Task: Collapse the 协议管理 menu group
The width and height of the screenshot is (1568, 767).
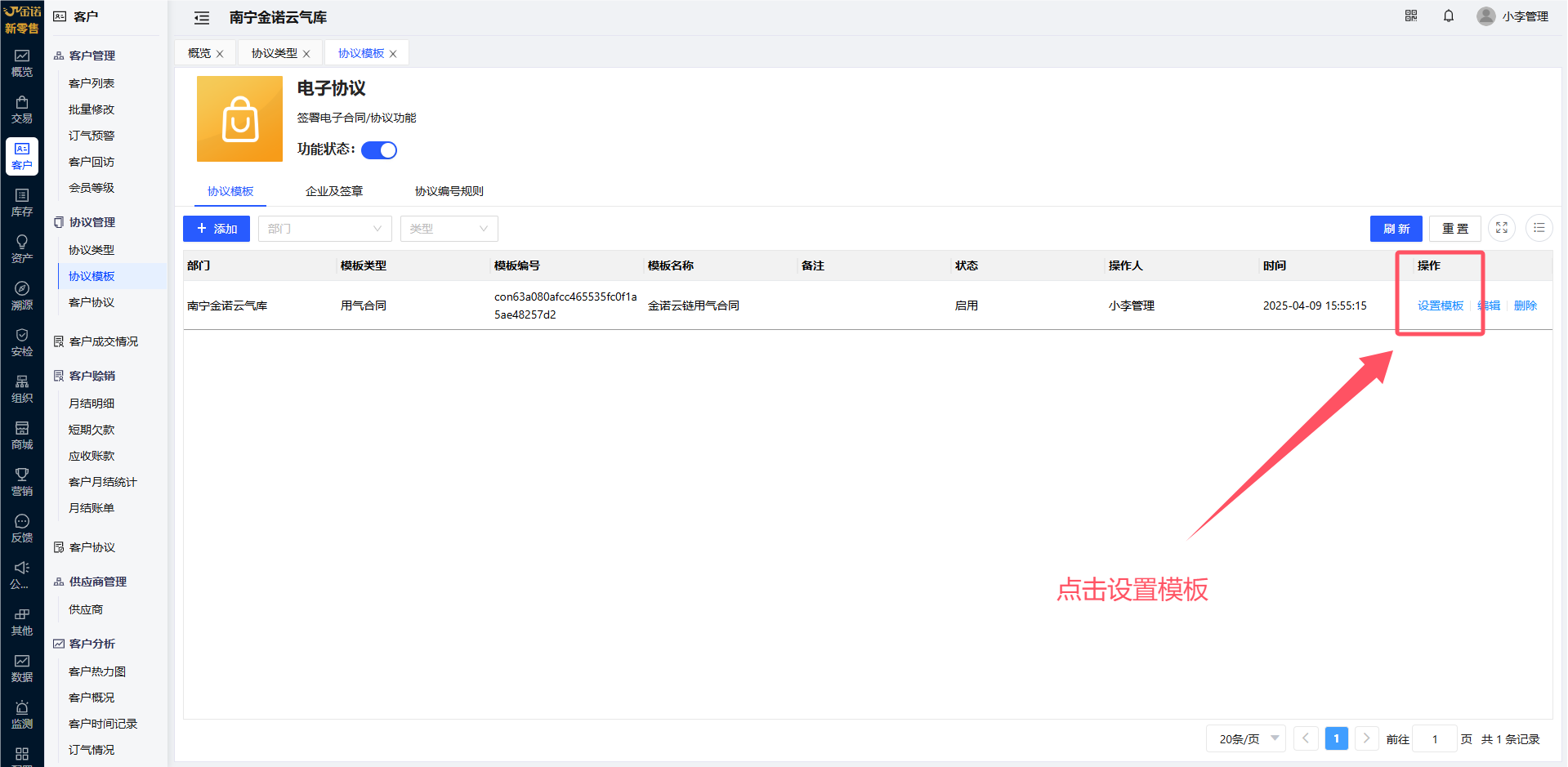Action: click(x=92, y=222)
